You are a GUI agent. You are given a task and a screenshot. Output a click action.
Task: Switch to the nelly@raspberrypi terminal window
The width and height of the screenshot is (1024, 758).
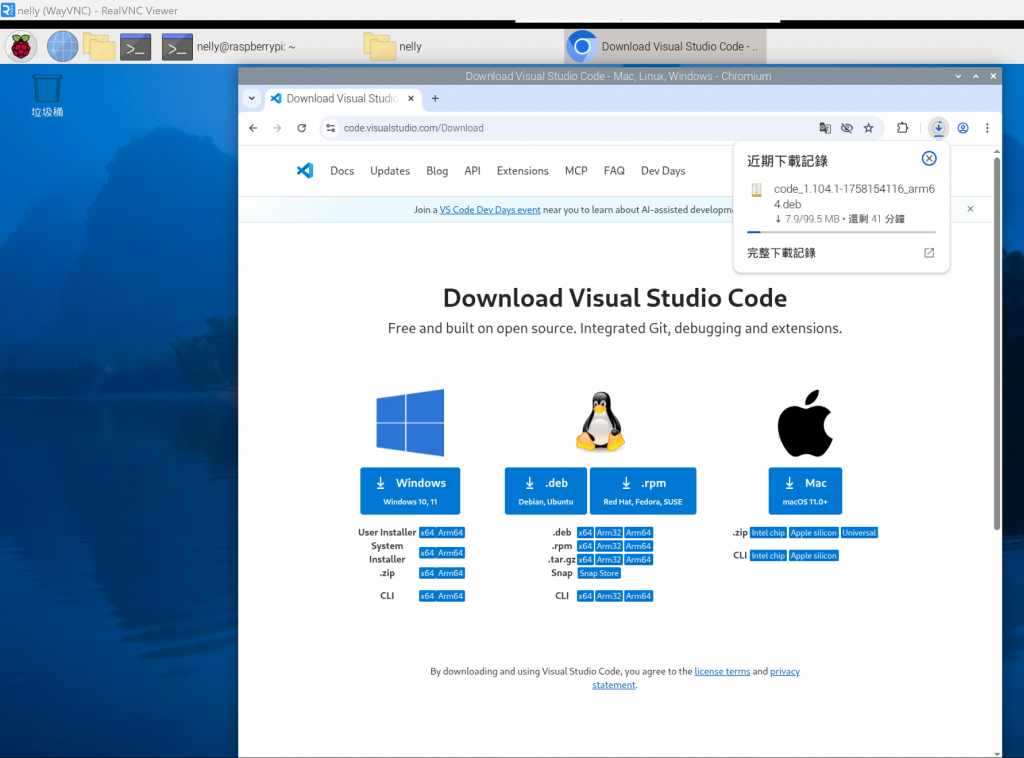(x=229, y=46)
